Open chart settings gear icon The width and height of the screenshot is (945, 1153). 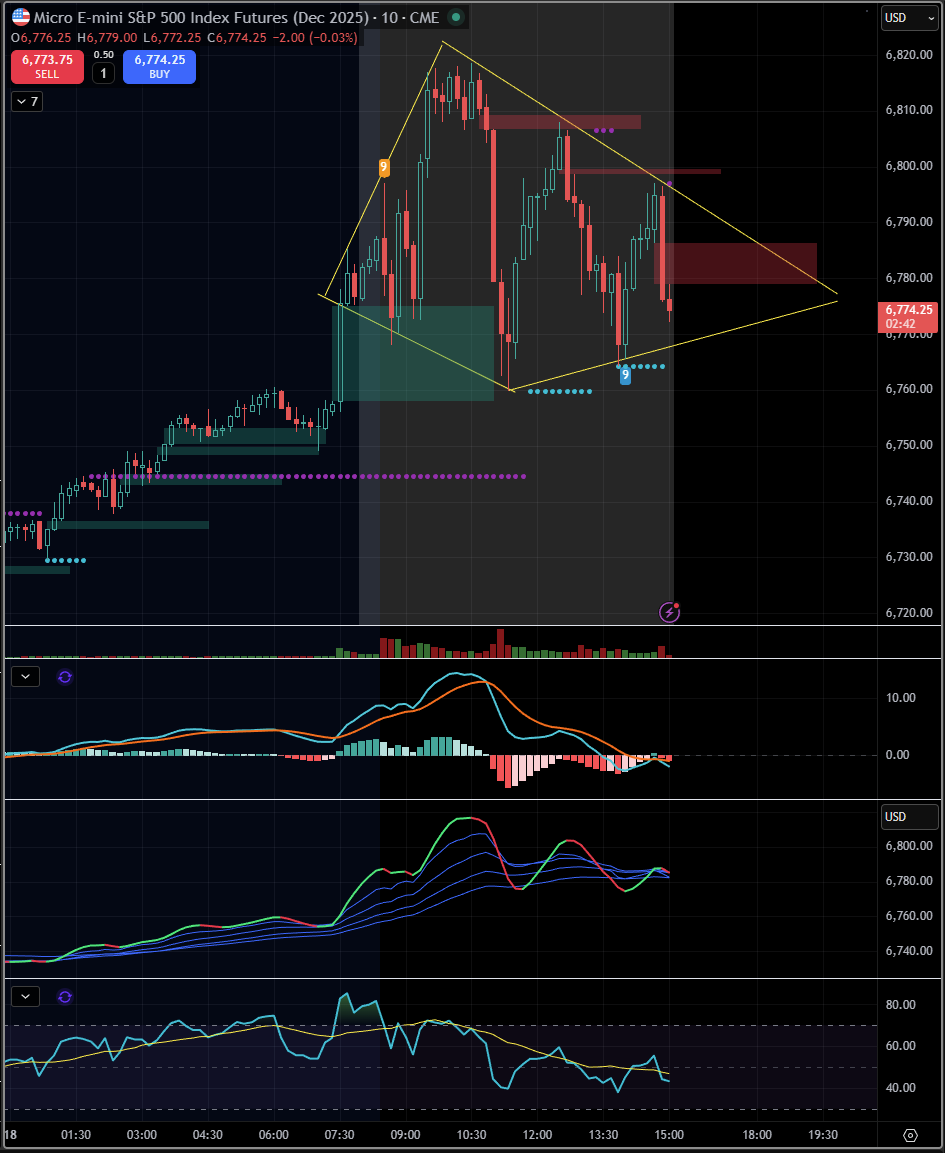pyautogui.click(x=910, y=1135)
